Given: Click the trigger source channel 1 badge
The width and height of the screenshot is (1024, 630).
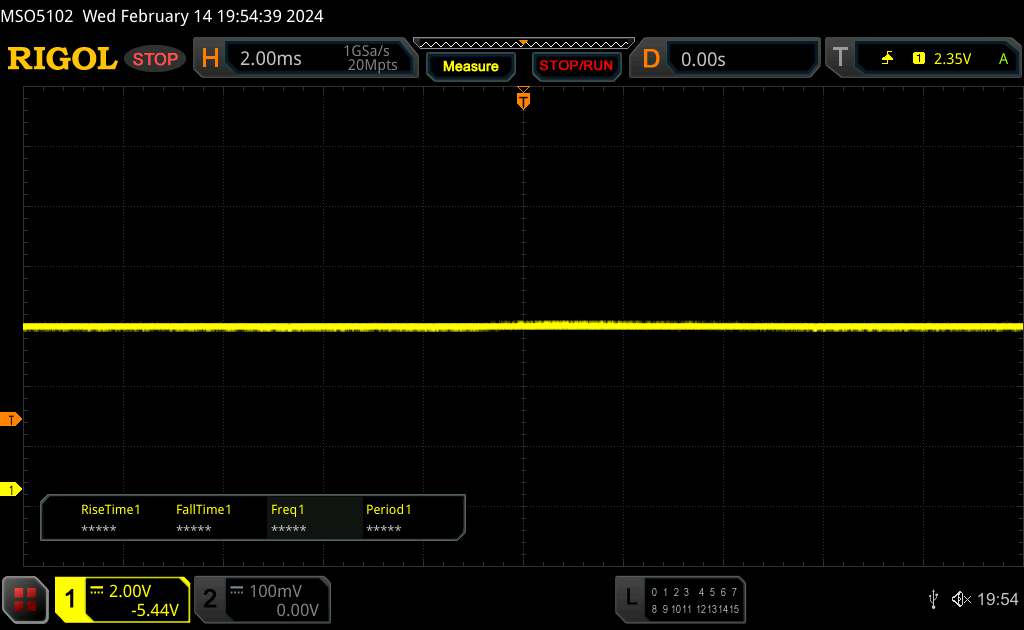Looking at the screenshot, I should point(918,59).
